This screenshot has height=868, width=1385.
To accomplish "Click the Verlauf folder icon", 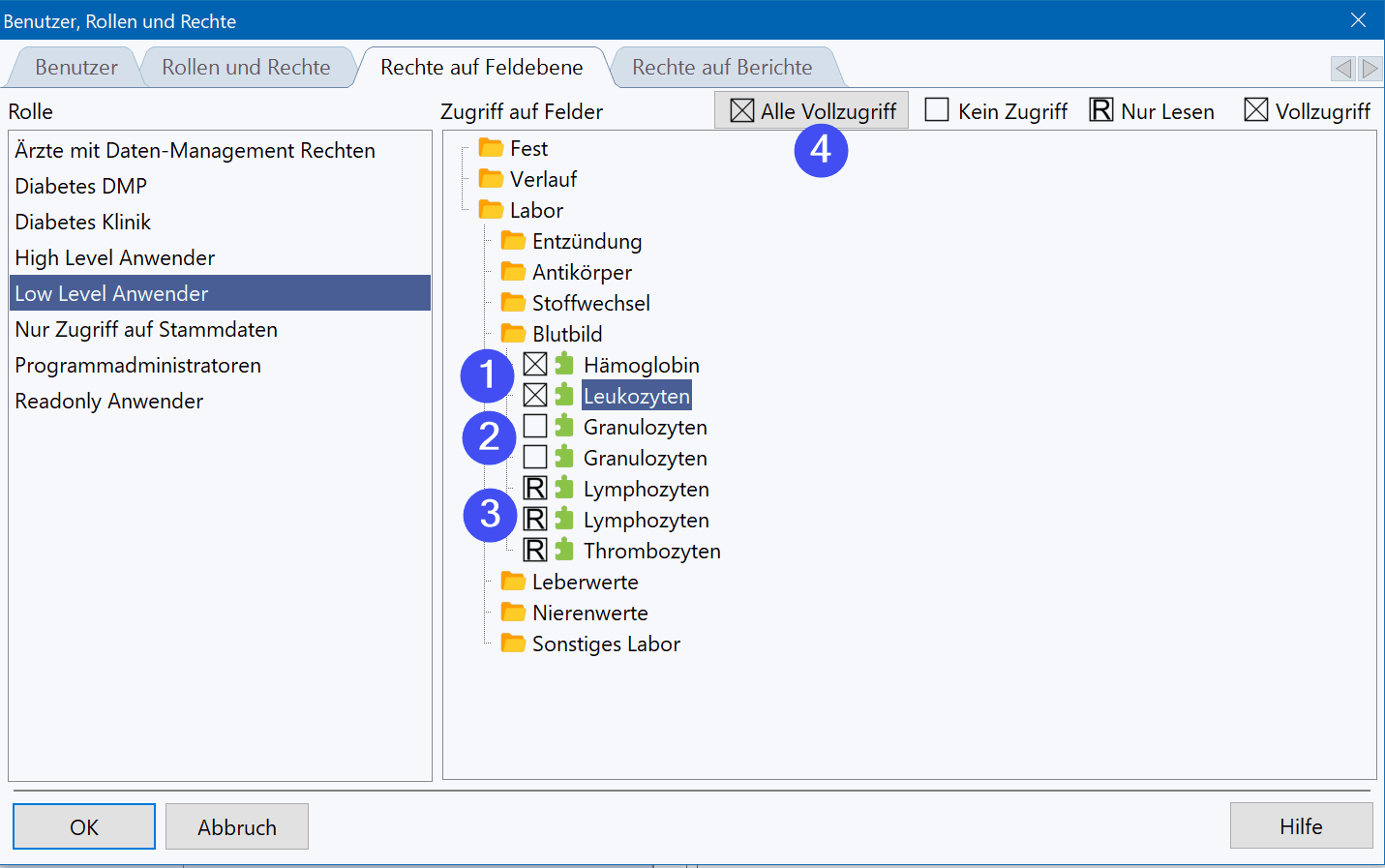I will pos(492,179).
